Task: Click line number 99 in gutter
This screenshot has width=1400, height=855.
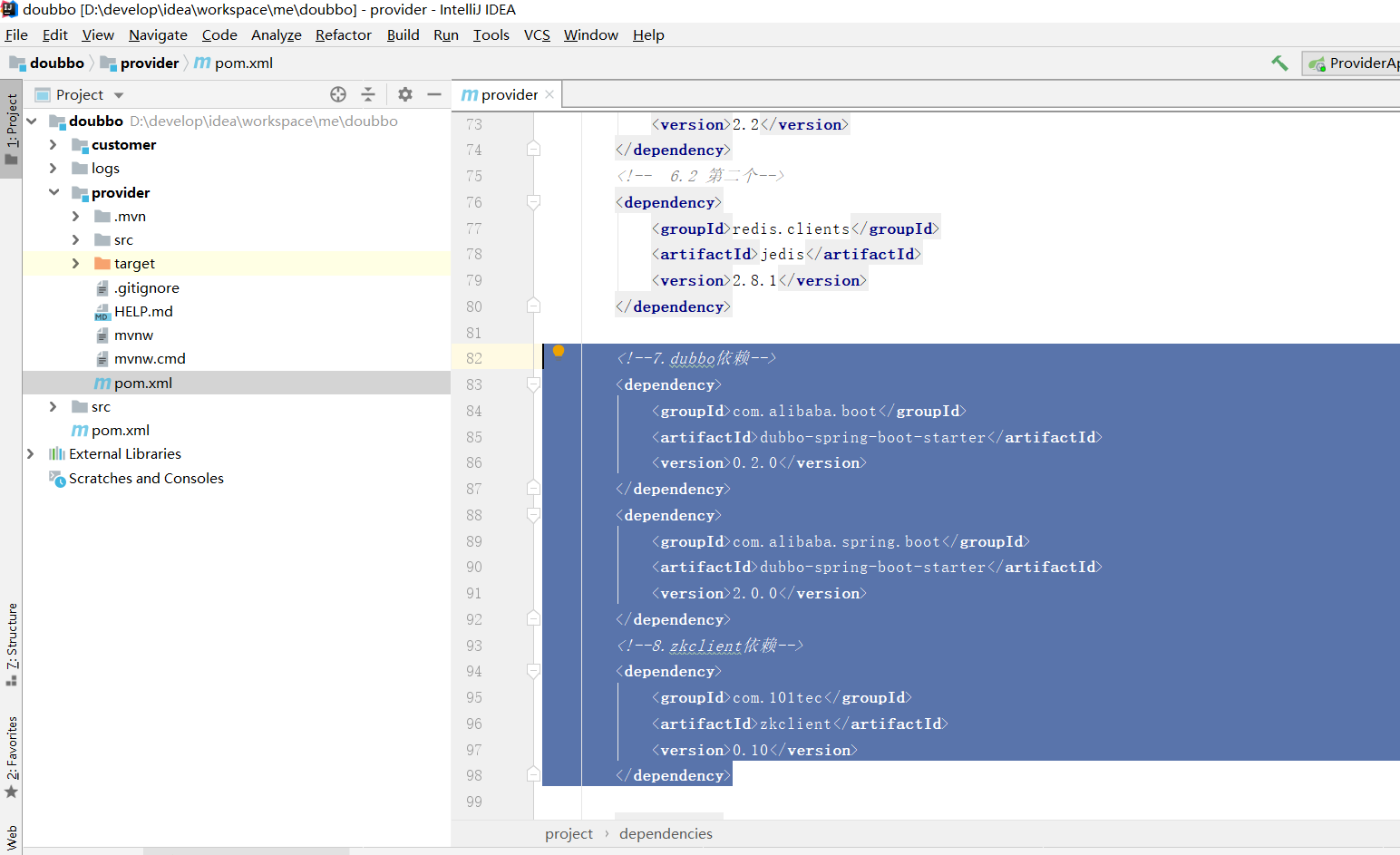Action: tap(474, 802)
